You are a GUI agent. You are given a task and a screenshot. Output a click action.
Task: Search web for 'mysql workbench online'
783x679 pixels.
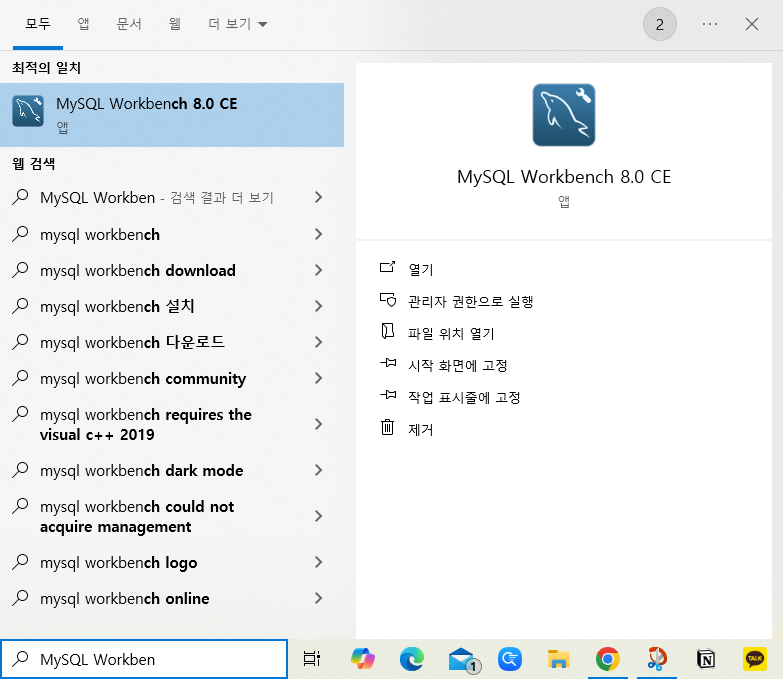[124, 598]
